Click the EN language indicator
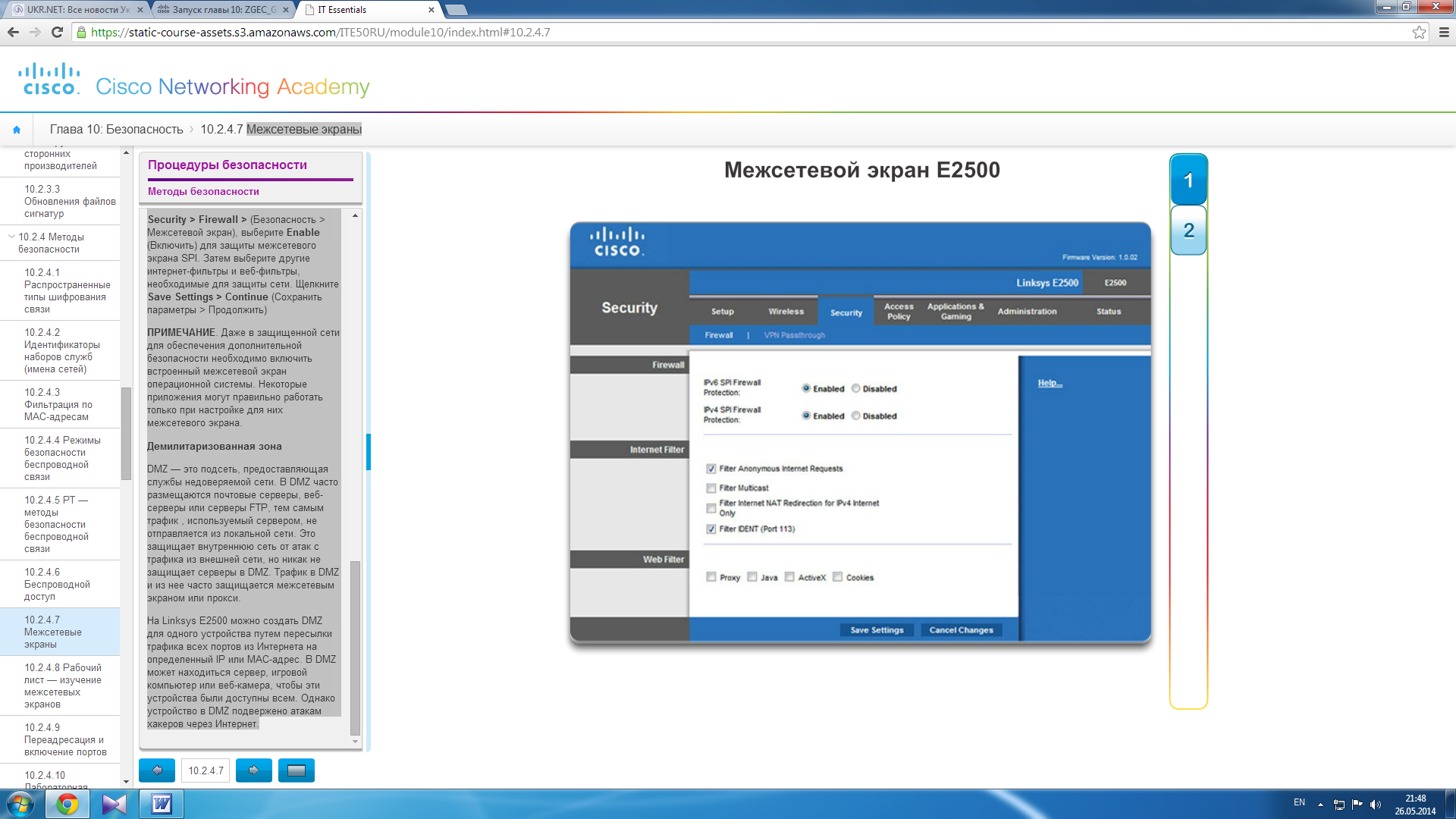Image resolution: width=1456 pixels, height=819 pixels. tap(1299, 802)
